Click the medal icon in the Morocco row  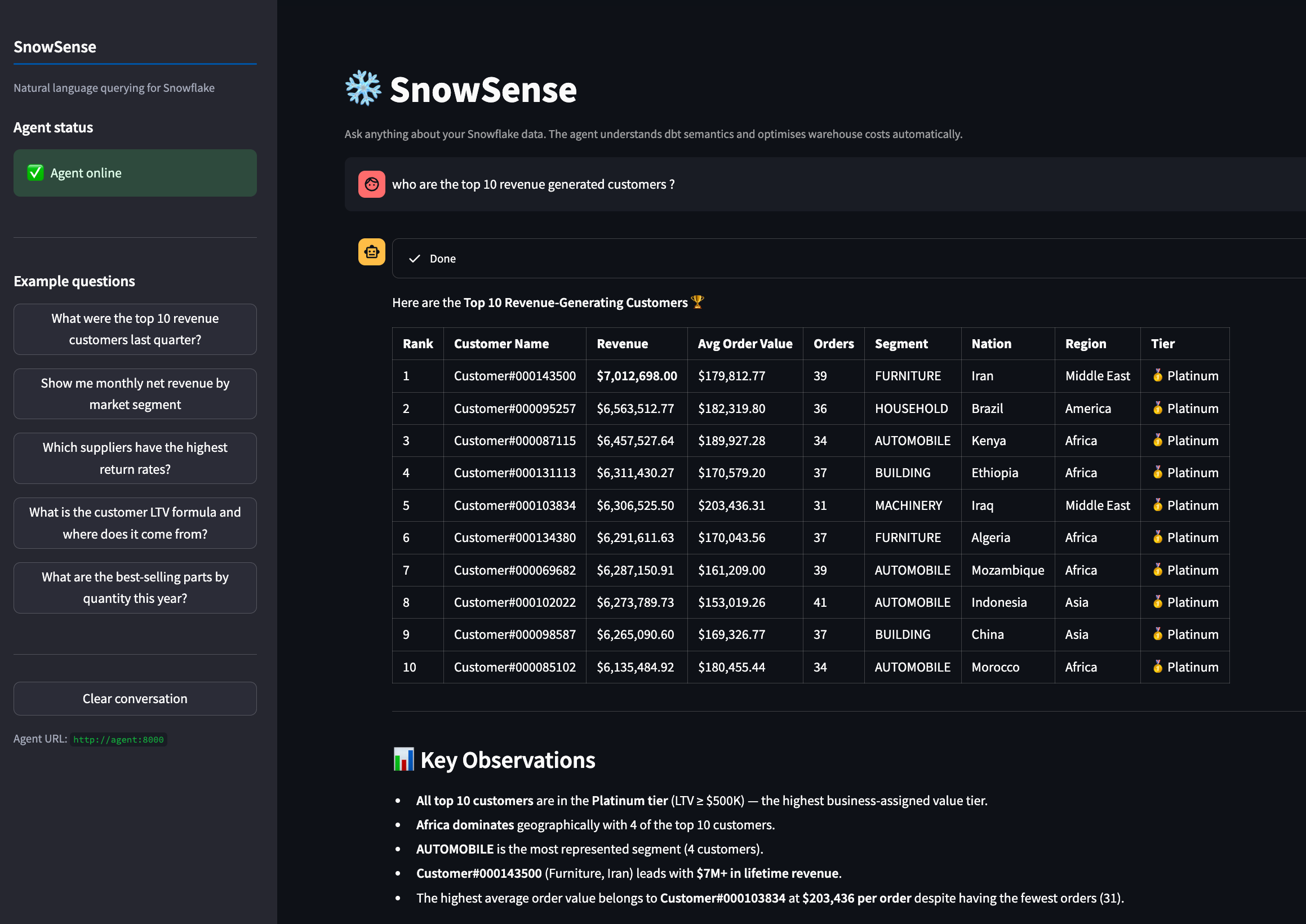[1157, 667]
